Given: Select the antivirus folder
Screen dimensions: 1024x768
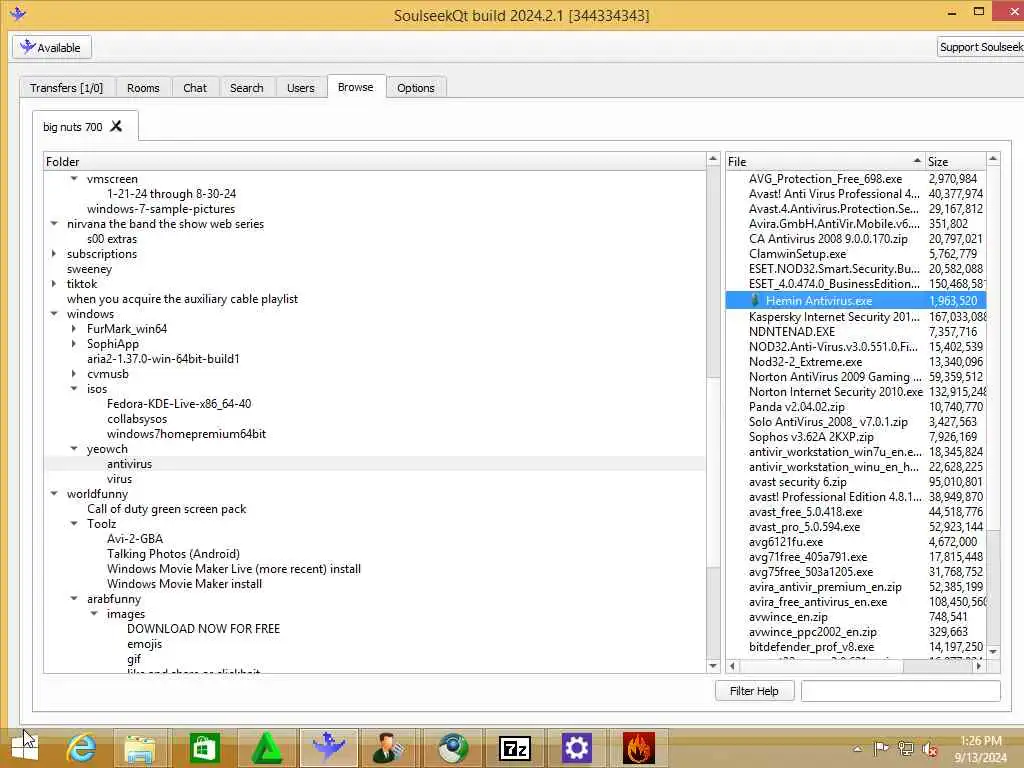Looking at the screenshot, I should pyautogui.click(x=129, y=464).
